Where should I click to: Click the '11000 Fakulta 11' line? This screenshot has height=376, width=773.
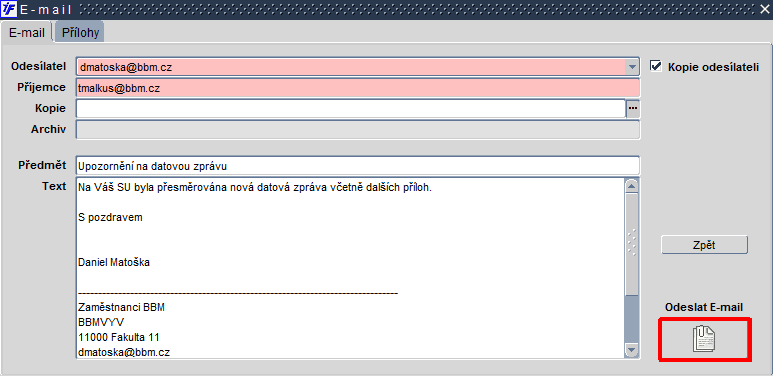pos(118,337)
